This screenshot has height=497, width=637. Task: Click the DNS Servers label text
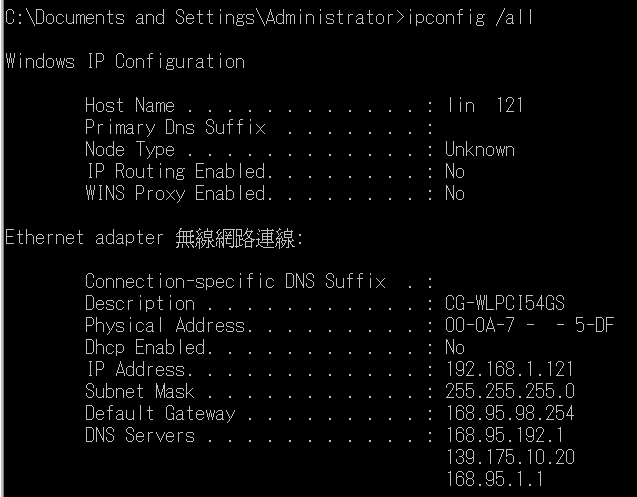point(140,435)
